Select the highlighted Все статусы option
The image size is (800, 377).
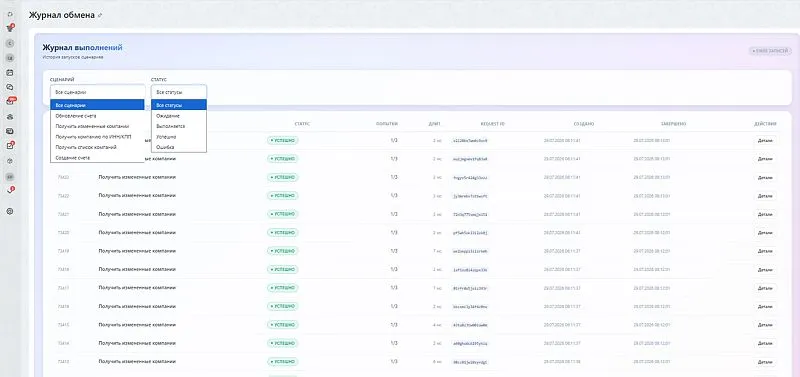[179, 105]
